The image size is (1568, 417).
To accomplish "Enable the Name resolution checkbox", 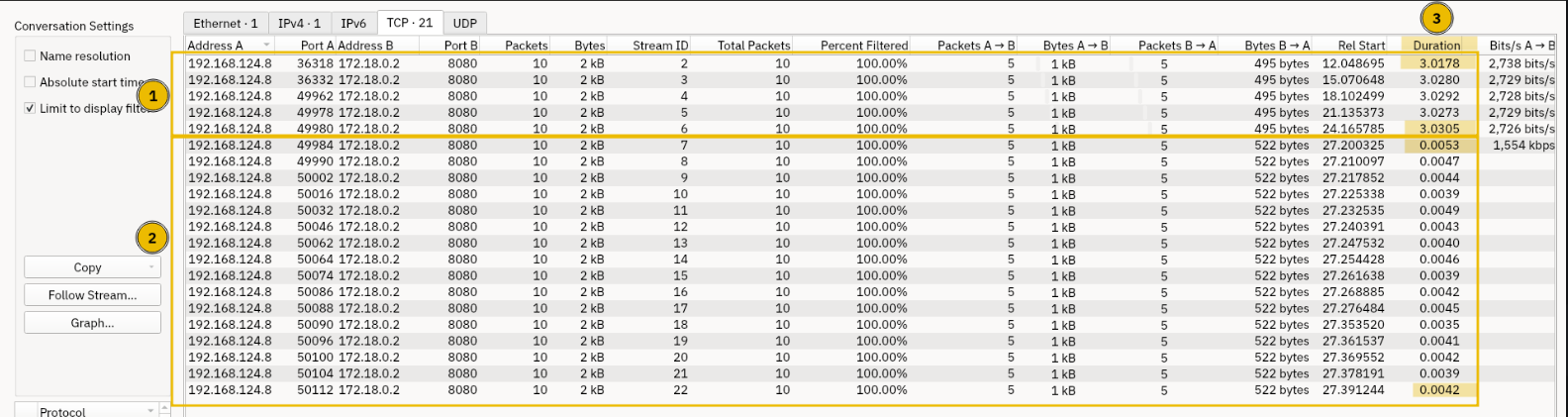I will point(30,56).
